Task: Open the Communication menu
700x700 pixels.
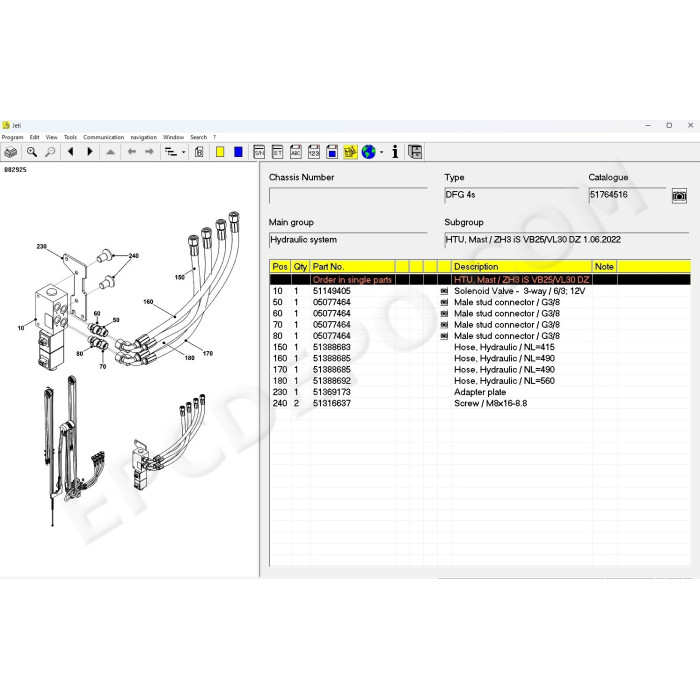Action: (104, 137)
